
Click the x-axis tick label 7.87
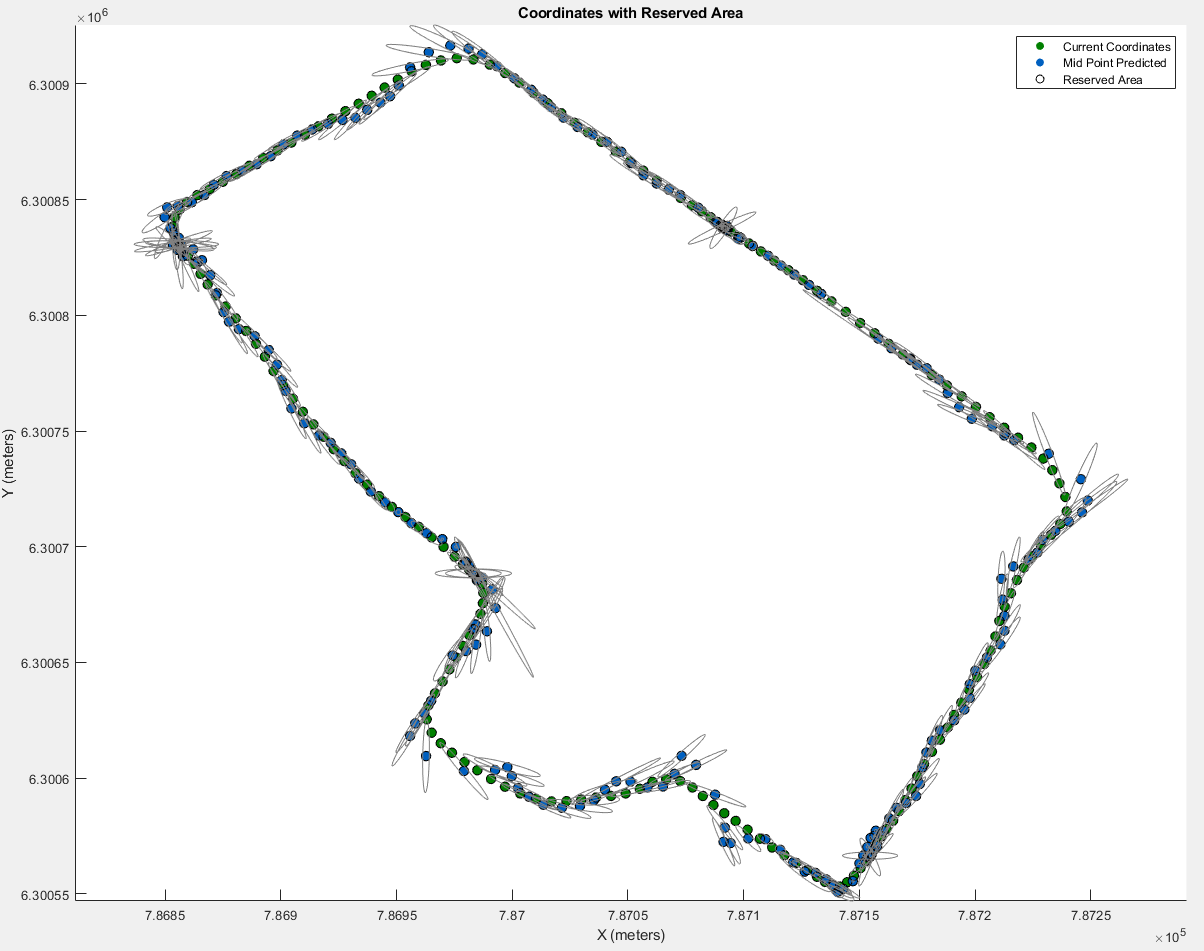click(x=512, y=913)
